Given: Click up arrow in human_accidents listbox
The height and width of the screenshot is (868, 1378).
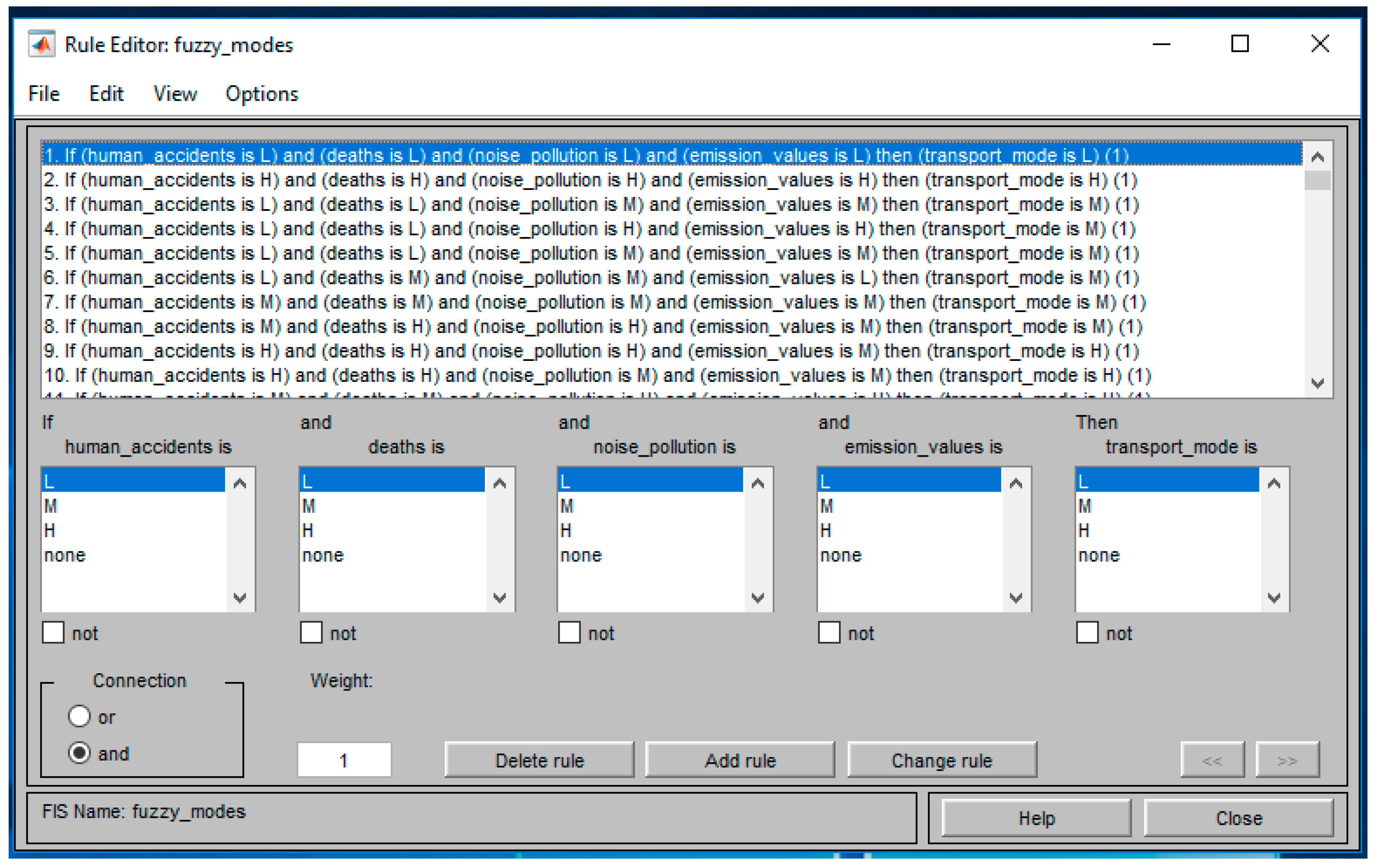Looking at the screenshot, I should point(240,483).
